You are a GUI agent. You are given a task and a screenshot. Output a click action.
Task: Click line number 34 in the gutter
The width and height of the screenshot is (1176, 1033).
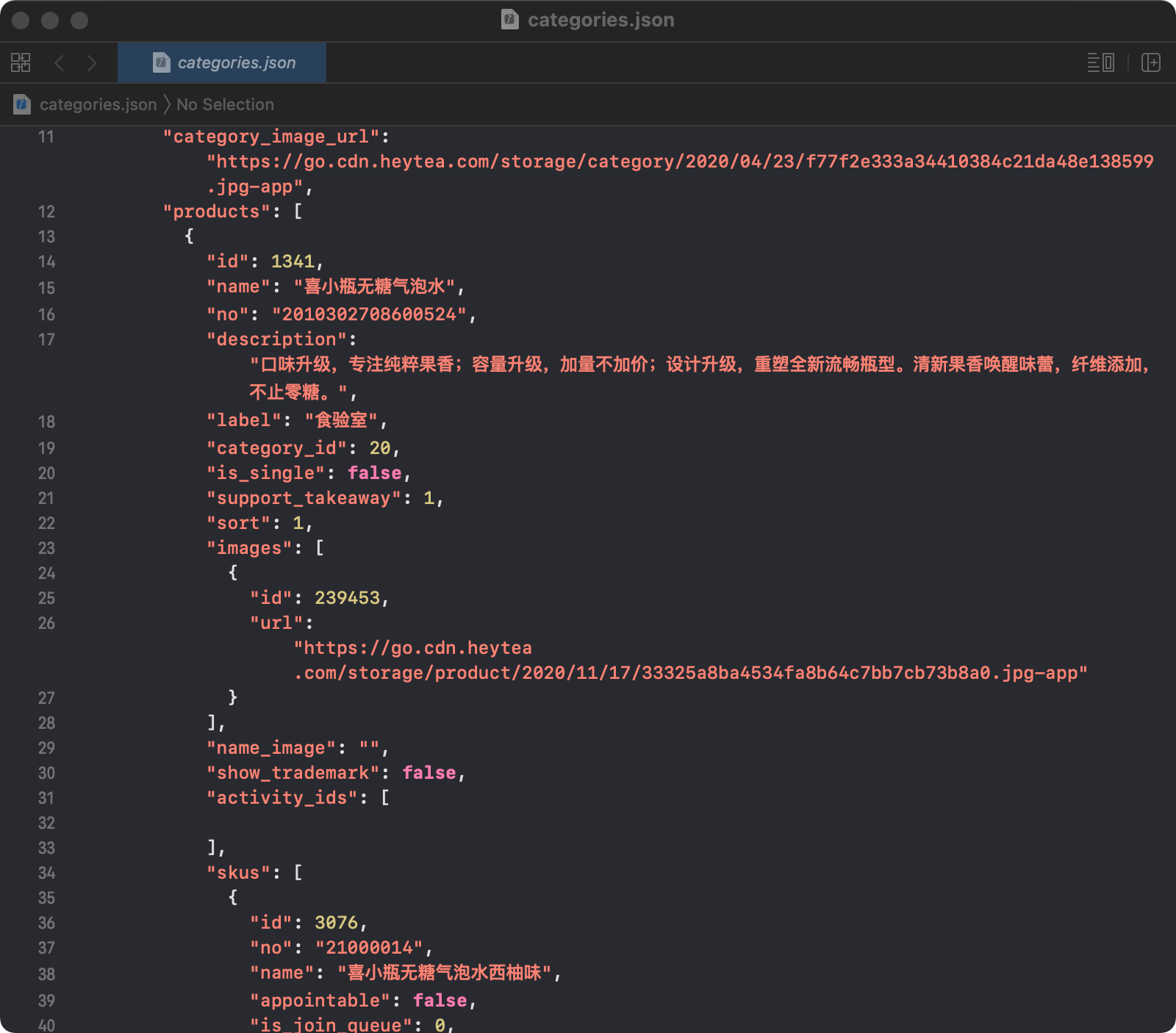point(46,873)
